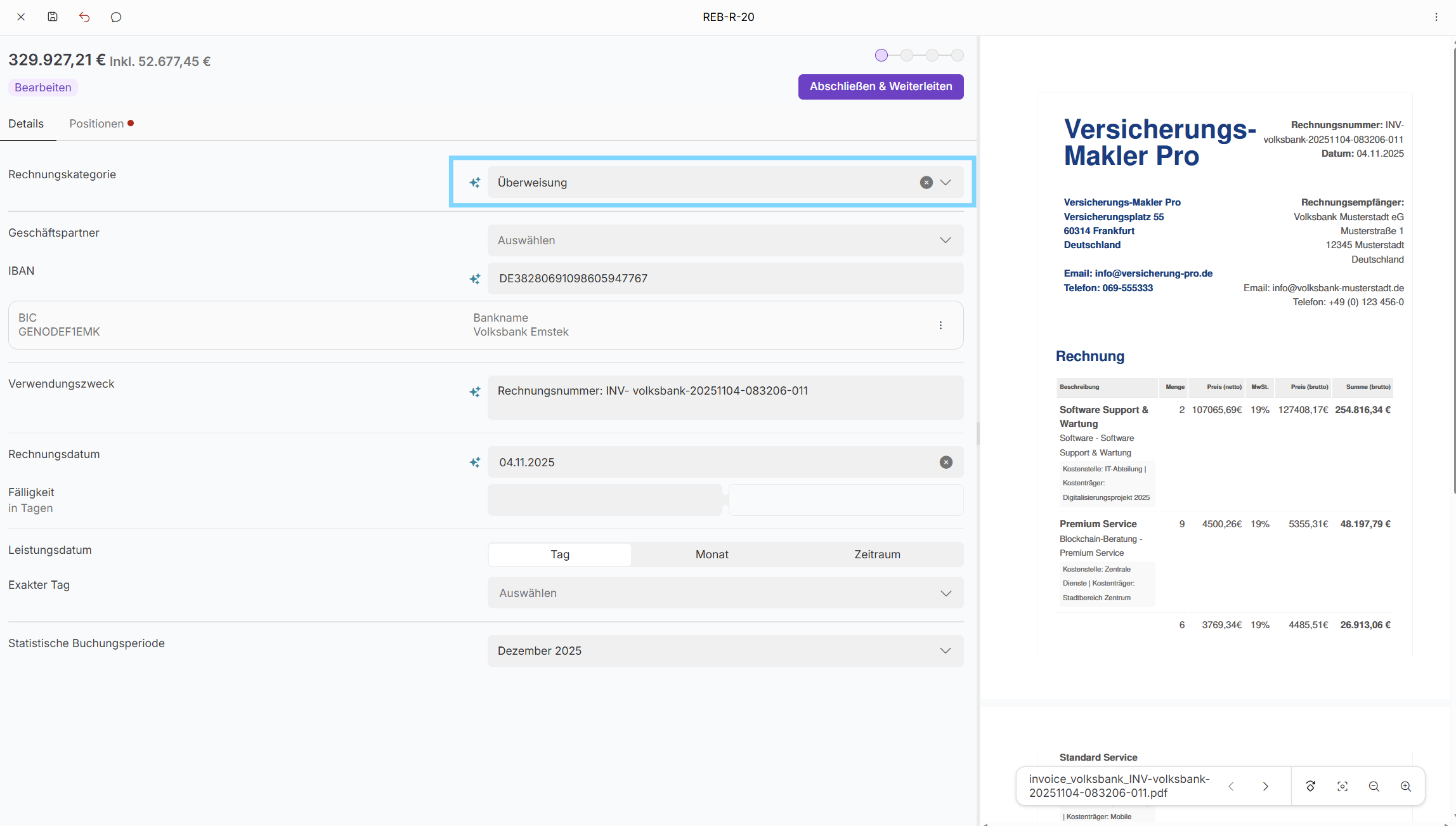
Task: Open Statistische Buchungsperiode dropdown
Action: pos(725,651)
